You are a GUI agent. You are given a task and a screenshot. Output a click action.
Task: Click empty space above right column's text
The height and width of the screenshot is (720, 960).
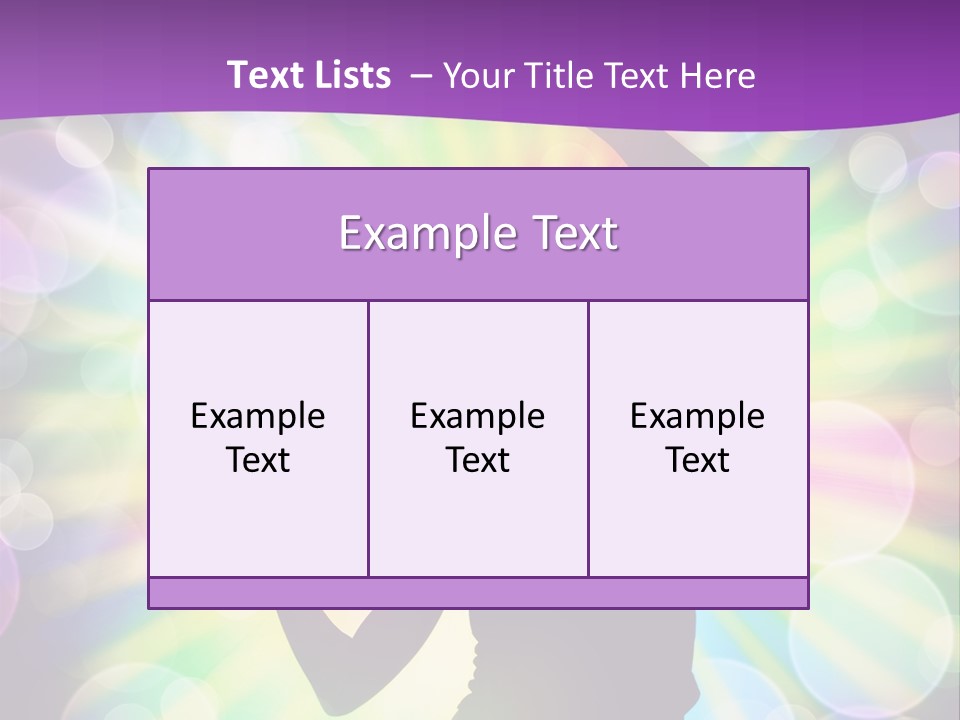[697, 345]
